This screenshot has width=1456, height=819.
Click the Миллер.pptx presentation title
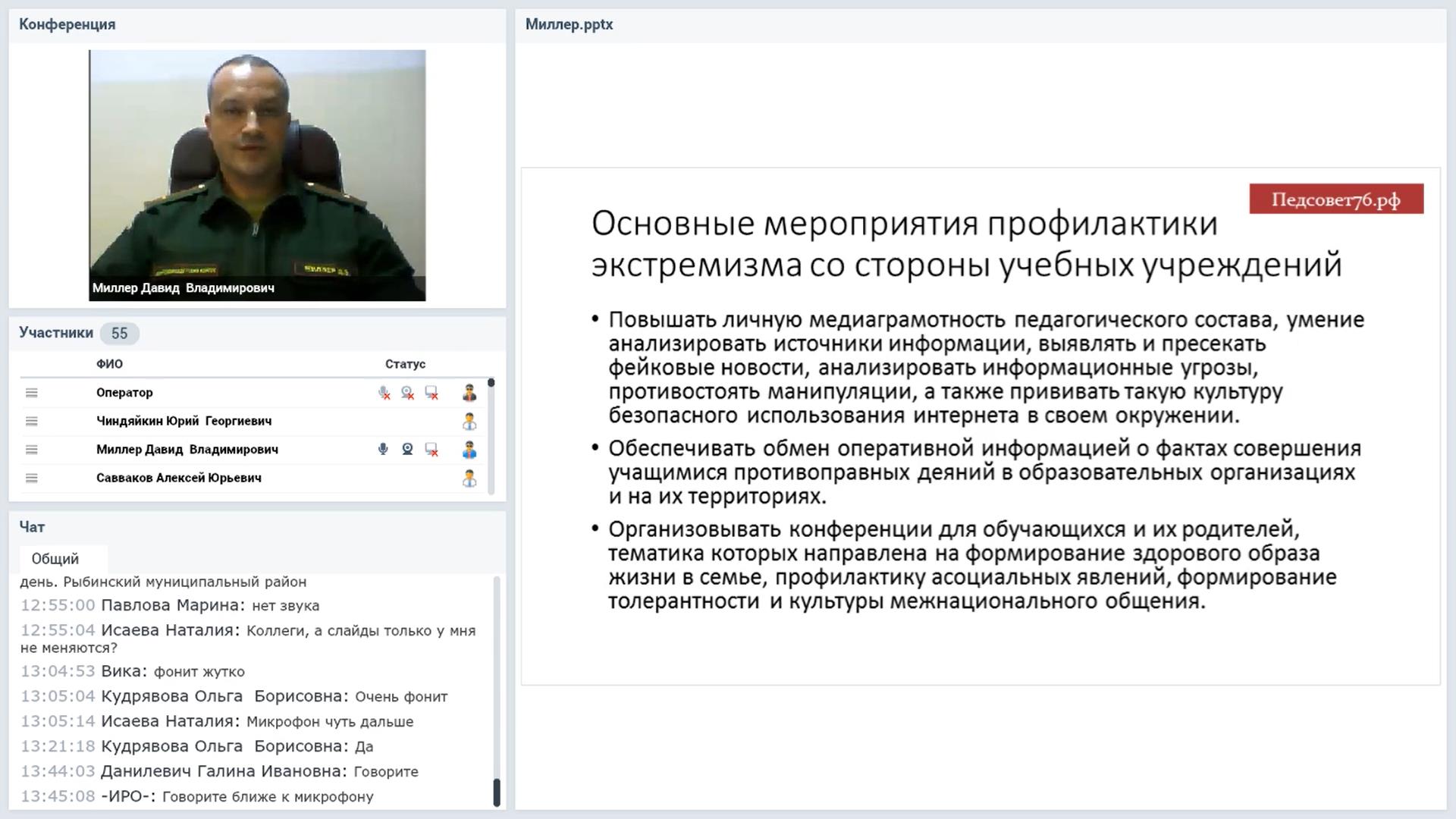pyautogui.click(x=569, y=24)
